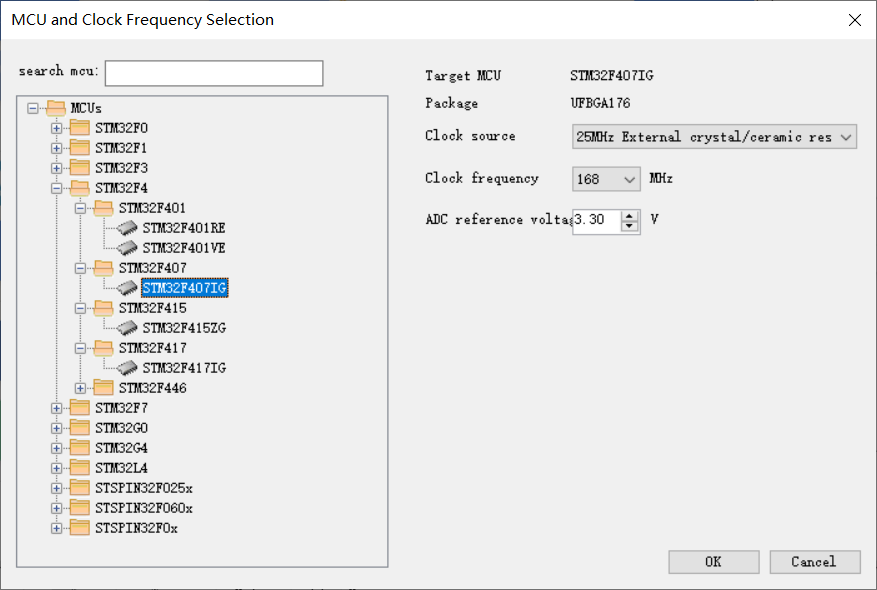877x590 pixels.
Task: Click the STM32F407 folder icon
Action: pos(103,267)
